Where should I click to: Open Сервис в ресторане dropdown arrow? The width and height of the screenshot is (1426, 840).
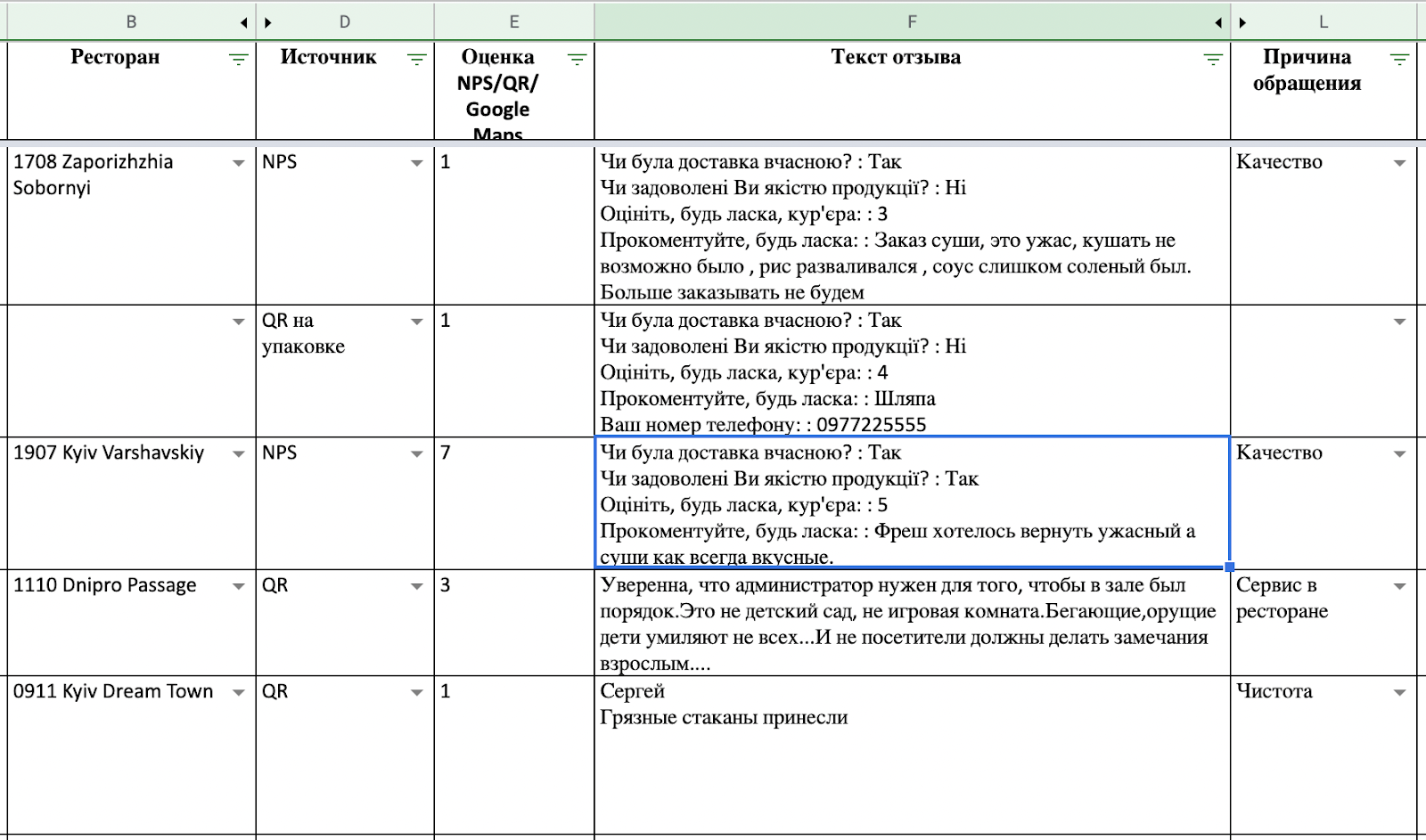click(x=1399, y=586)
